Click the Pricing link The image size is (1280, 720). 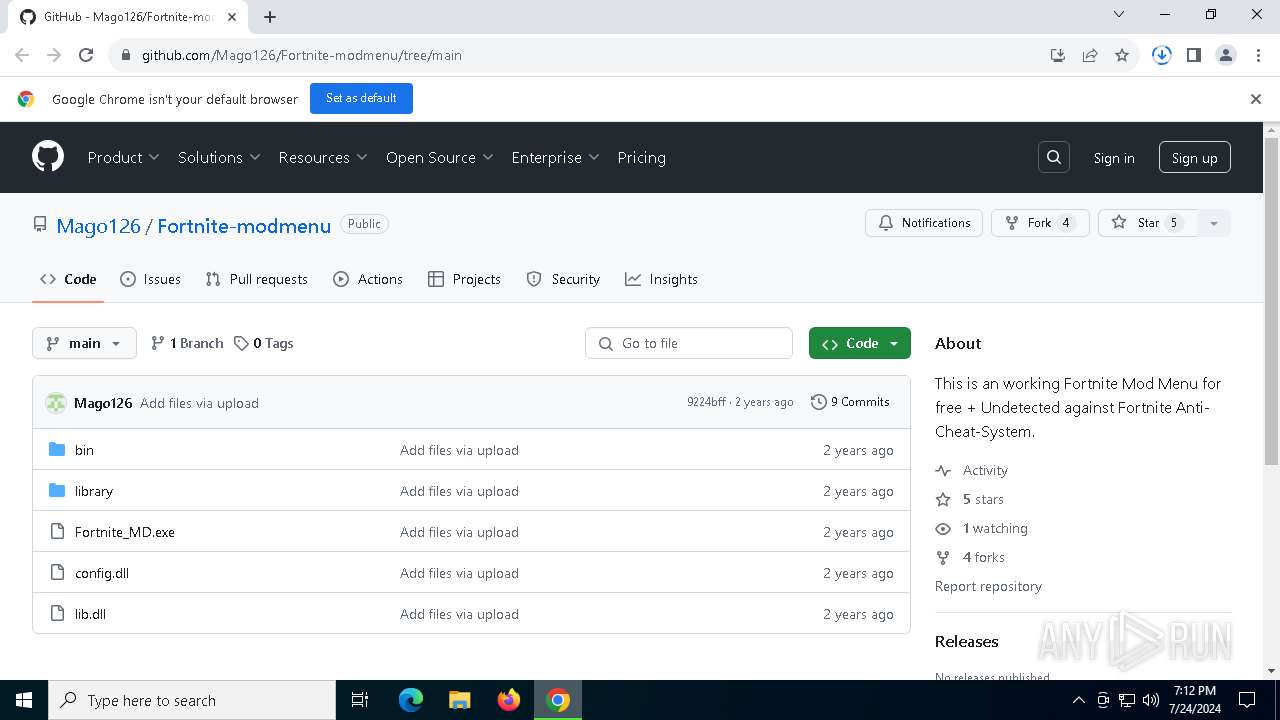pyautogui.click(x=641, y=157)
